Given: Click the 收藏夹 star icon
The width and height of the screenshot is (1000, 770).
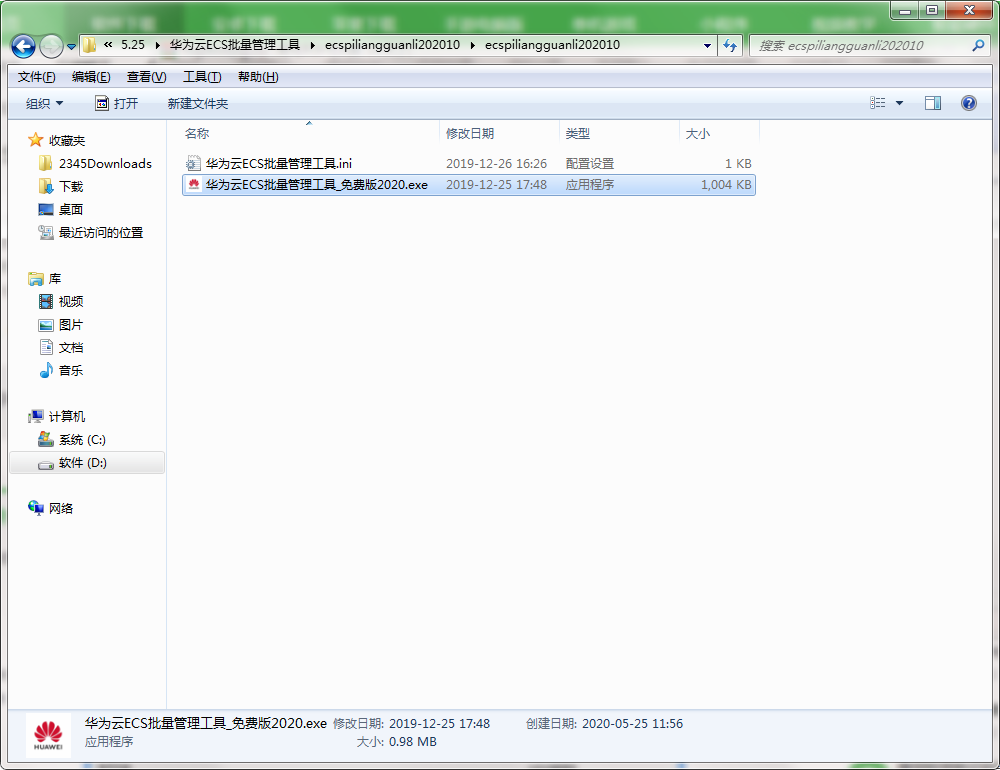Looking at the screenshot, I should click(36, 140).
